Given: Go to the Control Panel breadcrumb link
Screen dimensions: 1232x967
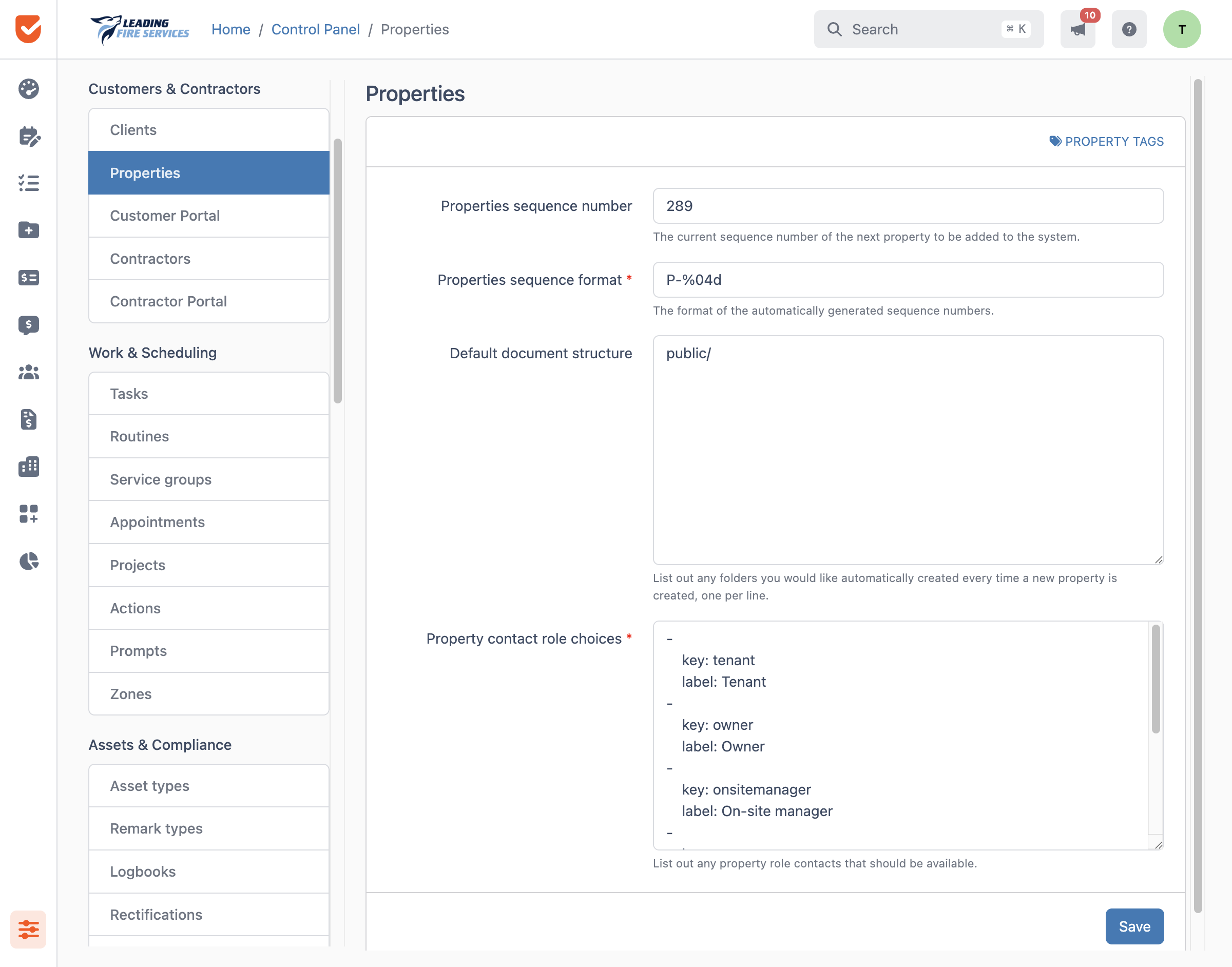Looking at the screenshot, I should 315,29.
